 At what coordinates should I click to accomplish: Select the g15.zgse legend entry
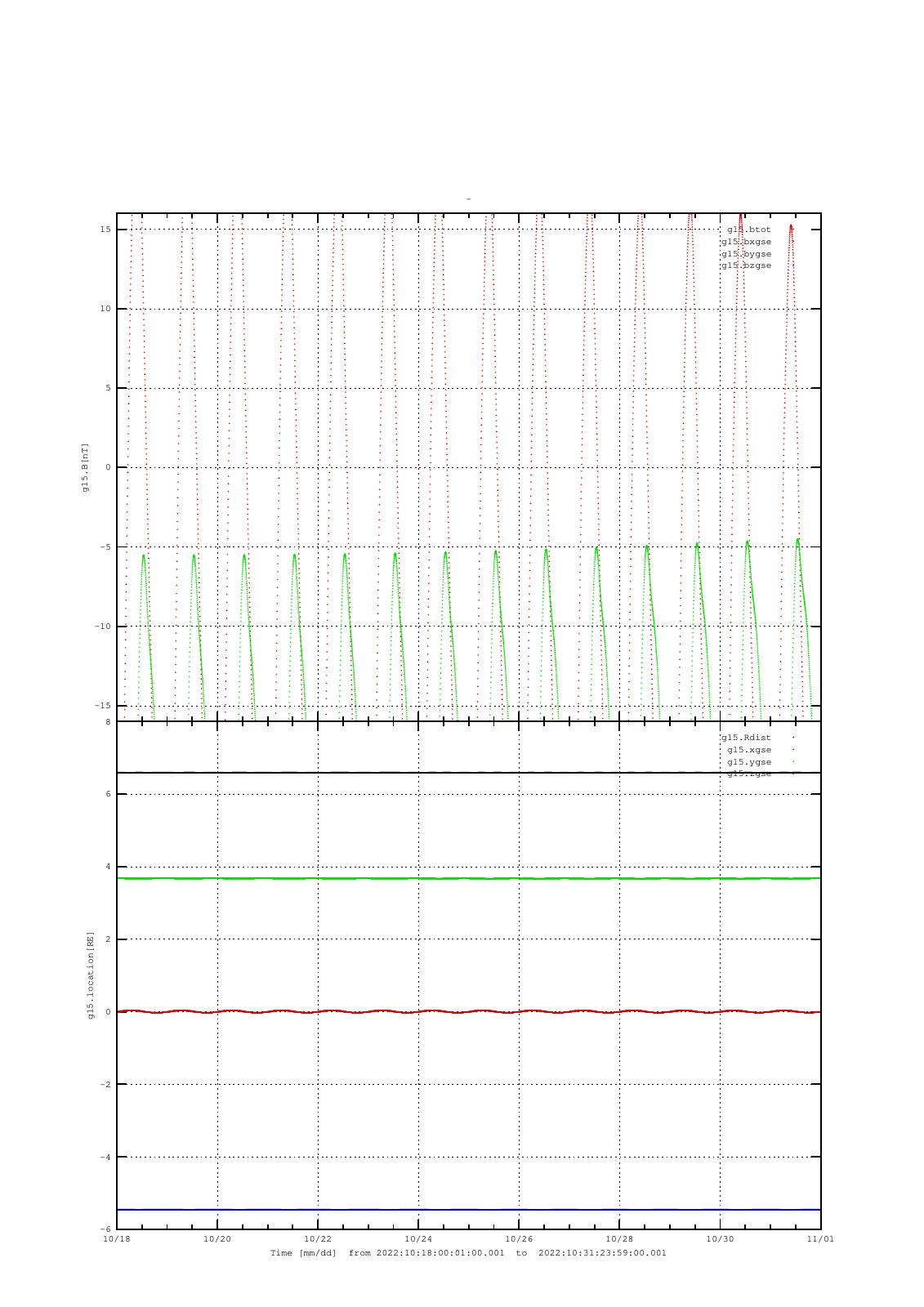point(749,774)
